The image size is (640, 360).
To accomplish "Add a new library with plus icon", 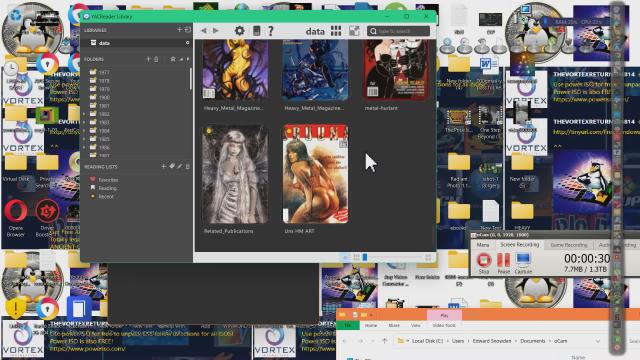I will point(179,30).
